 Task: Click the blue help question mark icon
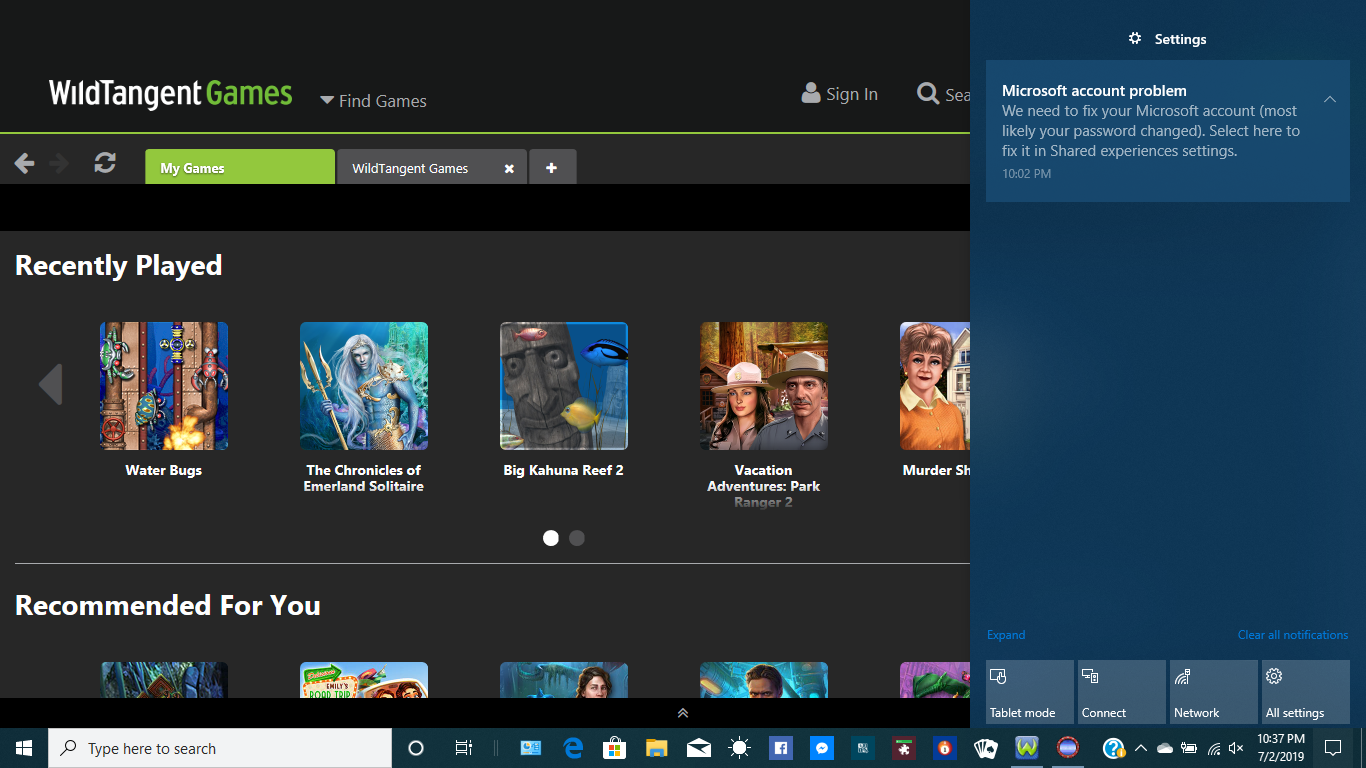point(1113,748)
